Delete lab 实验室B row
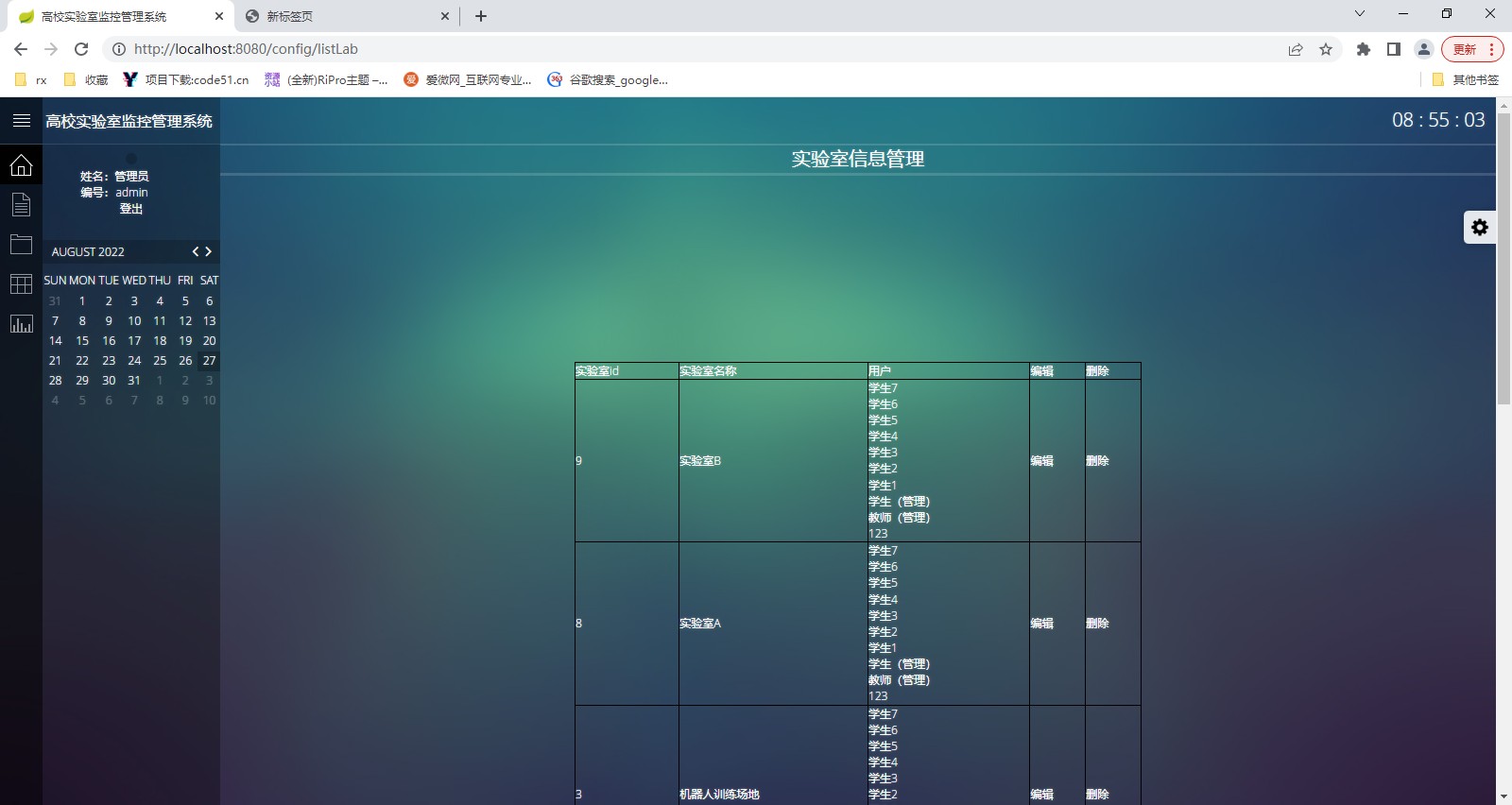This screenshot has height=805, width=1512. click(x=1097, y=461)
